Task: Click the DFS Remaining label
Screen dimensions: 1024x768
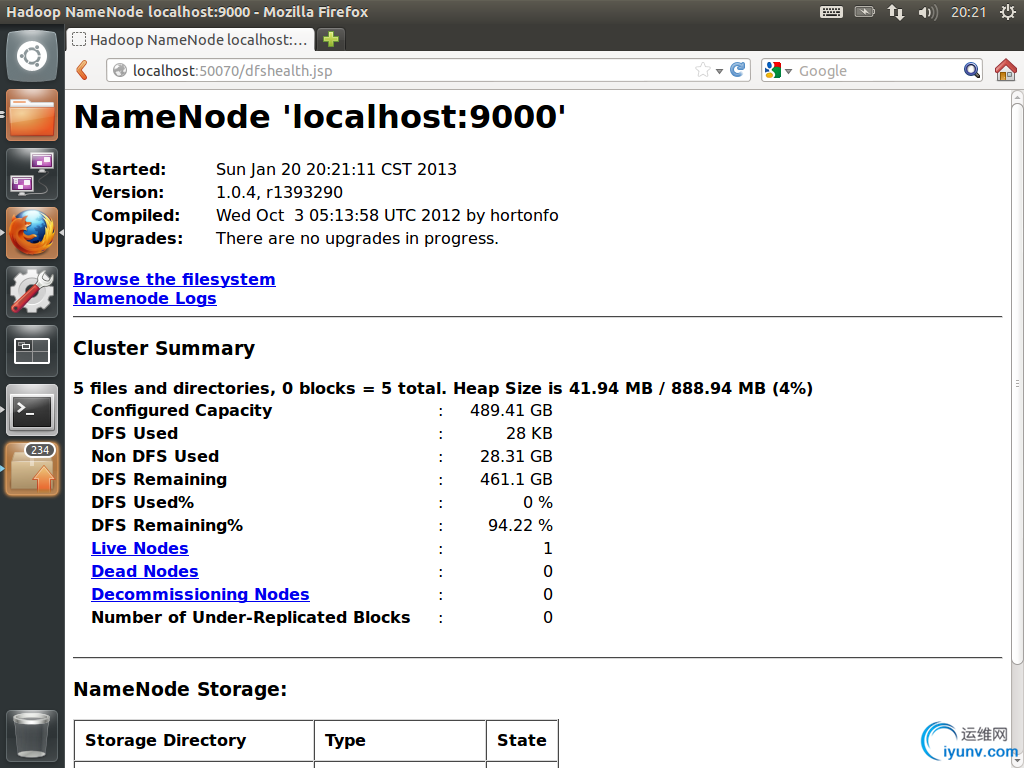Action: click(159, 479)
